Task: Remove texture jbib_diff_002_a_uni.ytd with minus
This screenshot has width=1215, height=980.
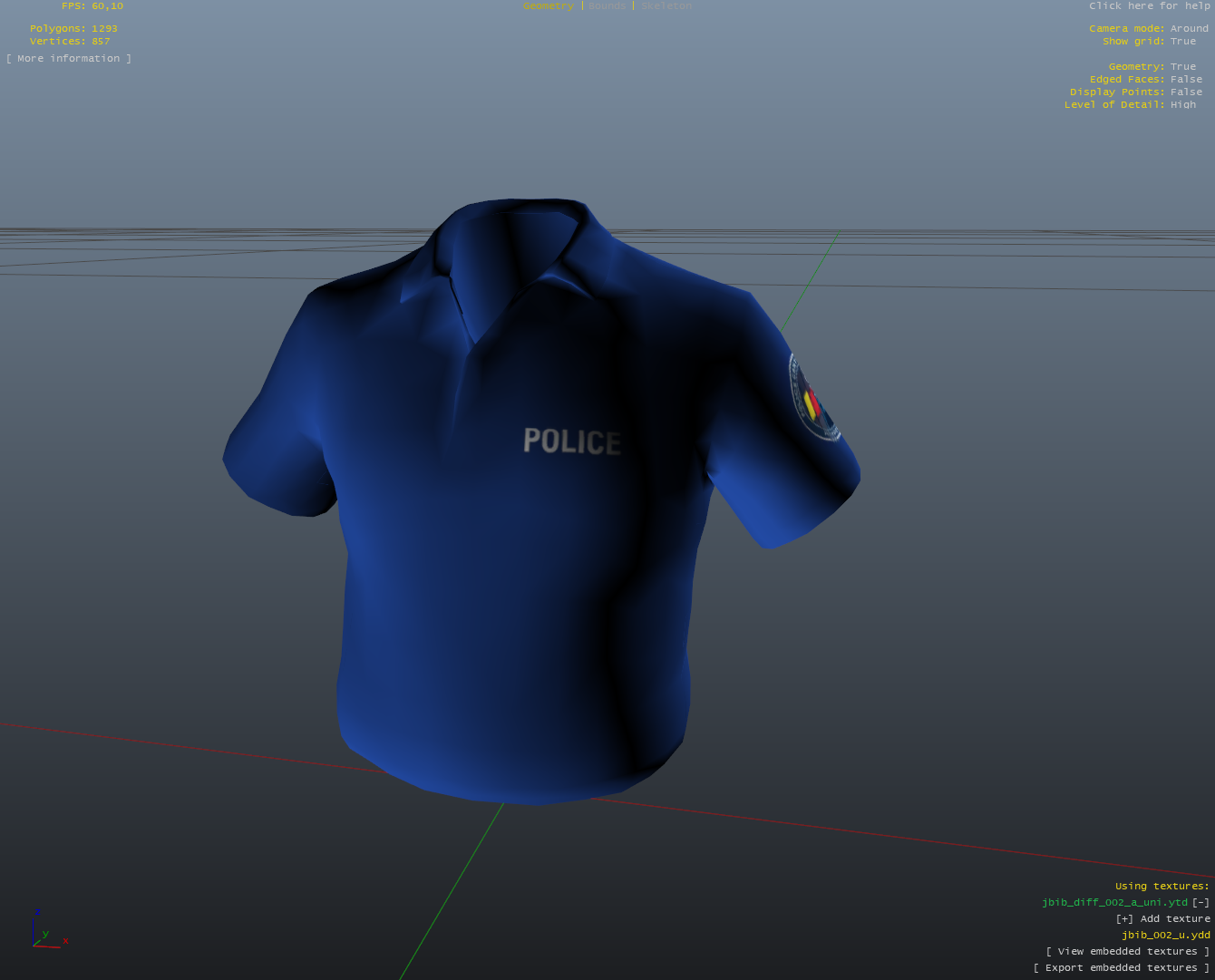Action: click(x=1202, y=902)
